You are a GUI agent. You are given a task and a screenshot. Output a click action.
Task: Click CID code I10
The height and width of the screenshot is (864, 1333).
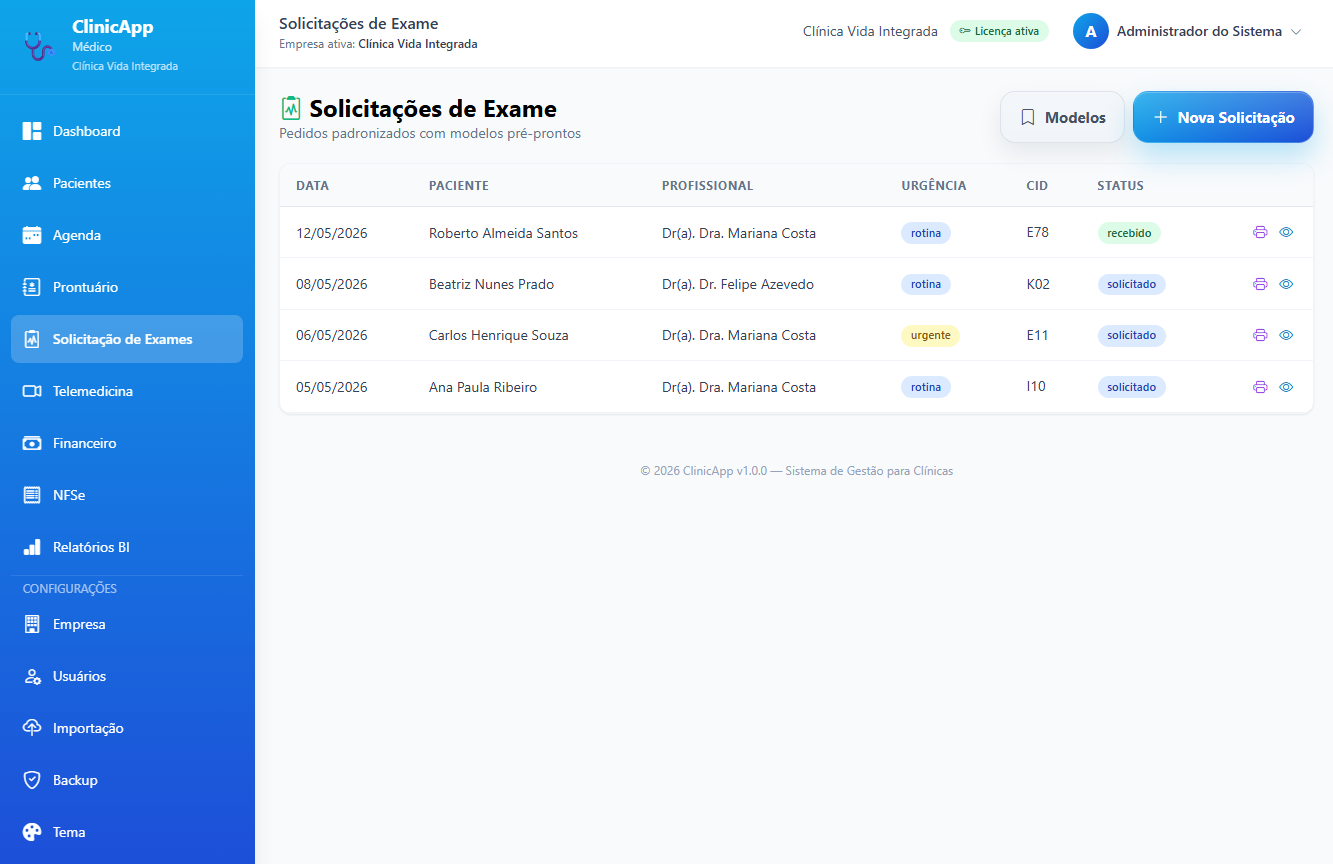tap(1036, 386)
